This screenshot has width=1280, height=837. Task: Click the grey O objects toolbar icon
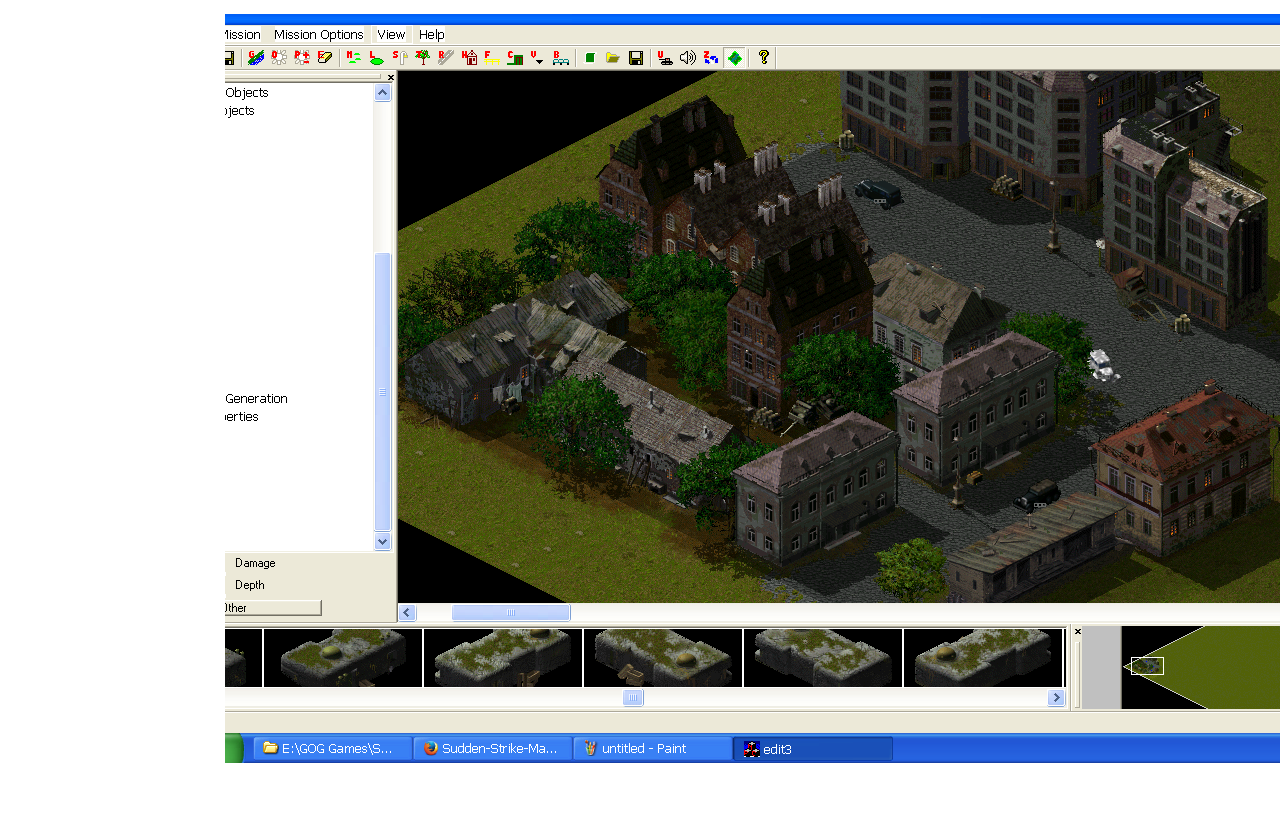[x=279, y=58]
